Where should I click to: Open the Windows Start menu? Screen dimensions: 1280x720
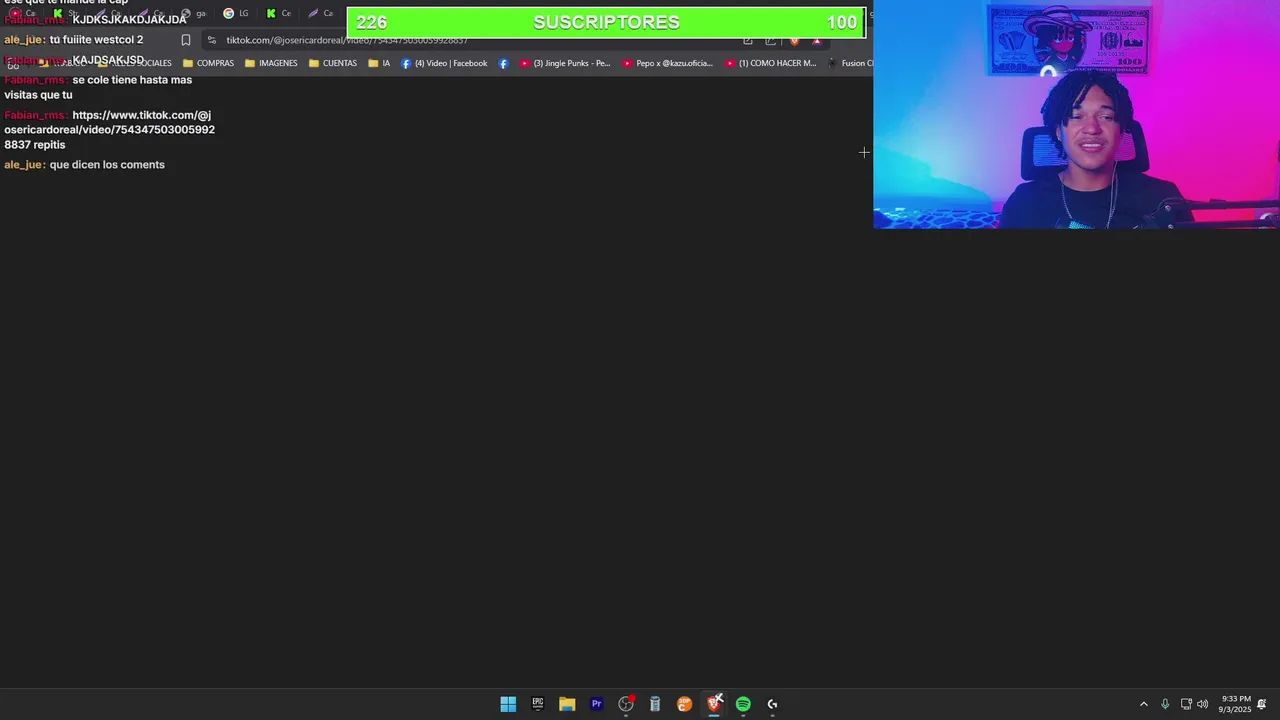tap(508, 704)
